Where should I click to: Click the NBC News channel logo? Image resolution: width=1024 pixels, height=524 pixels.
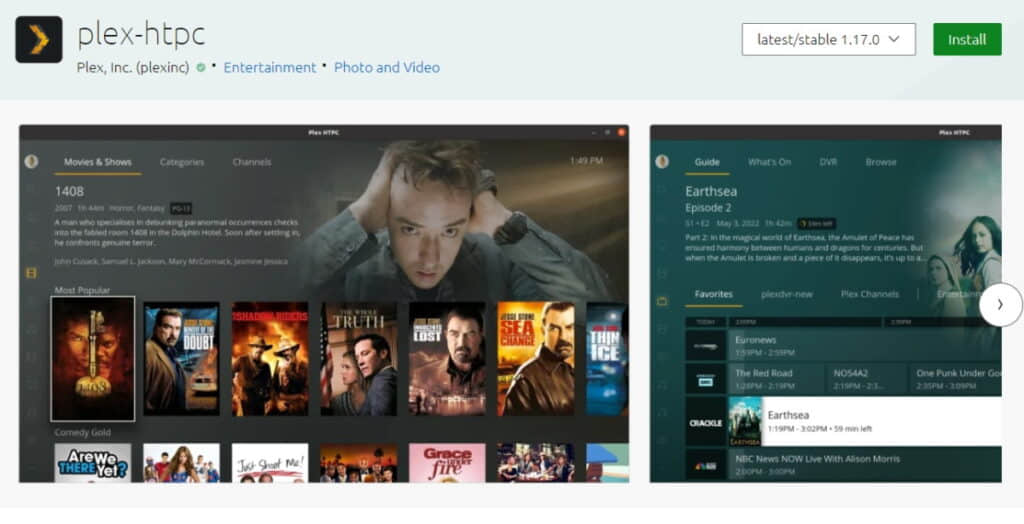706,466
